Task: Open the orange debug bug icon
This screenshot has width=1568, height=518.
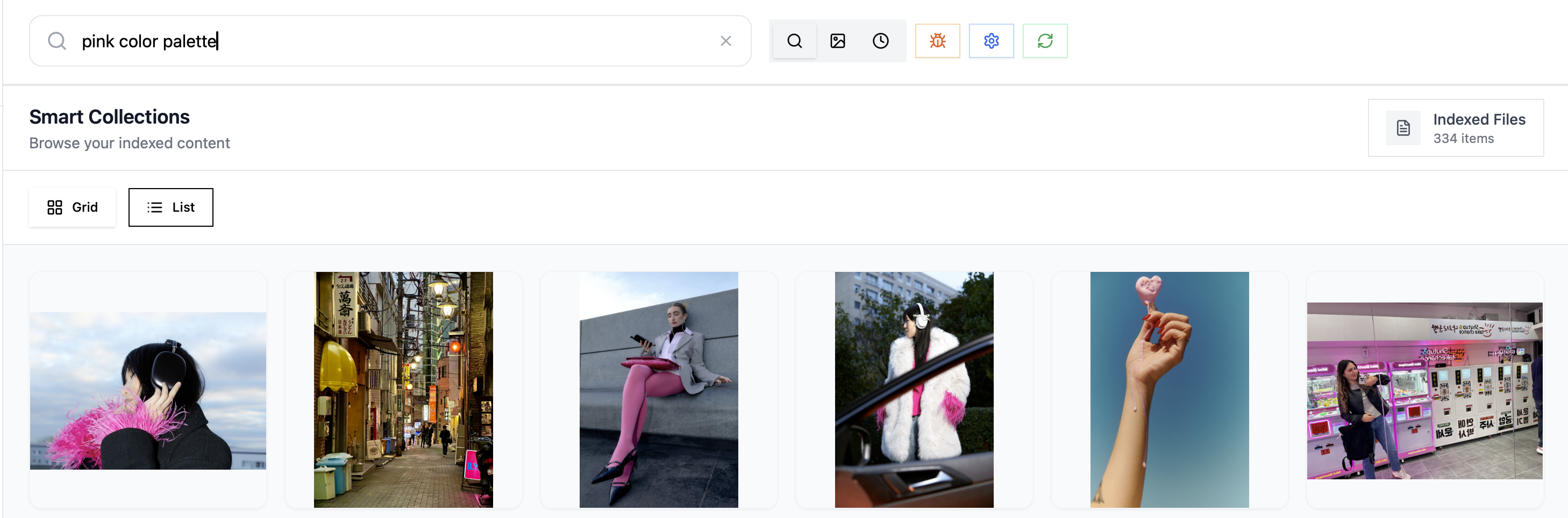Action: coord(937,41)
